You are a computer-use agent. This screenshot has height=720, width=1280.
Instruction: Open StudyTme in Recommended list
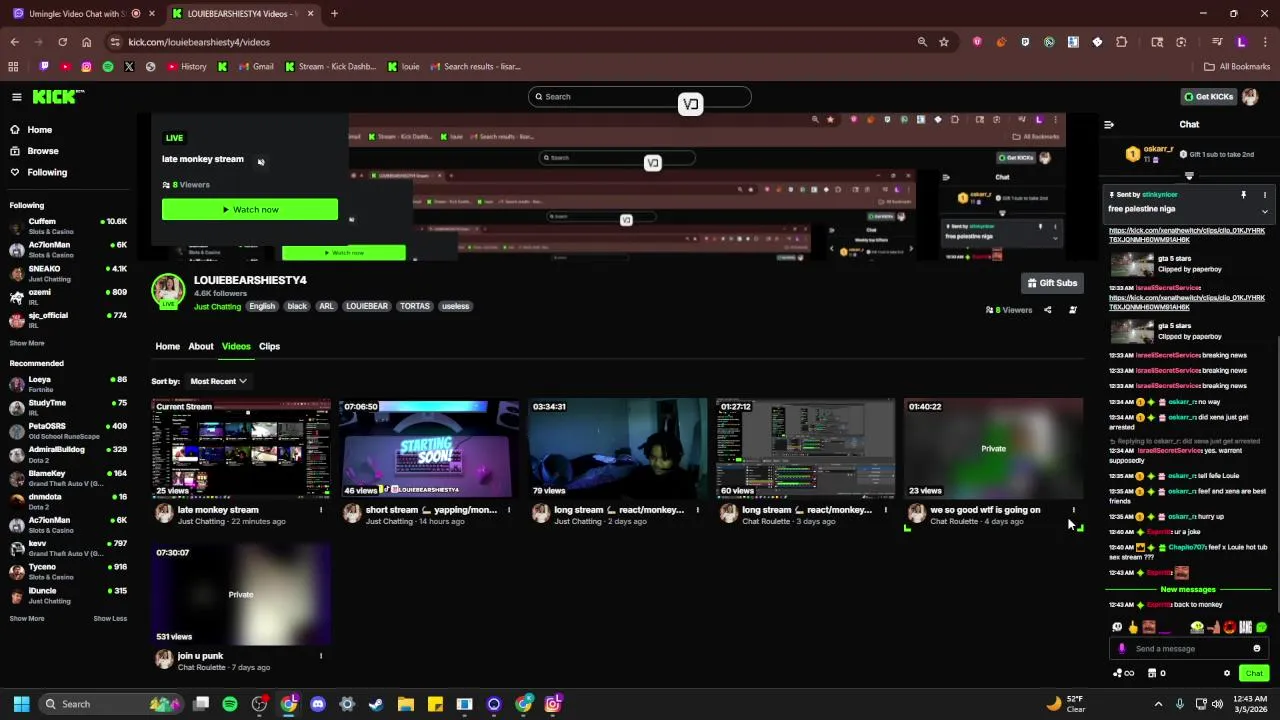[x=68, y=407]
